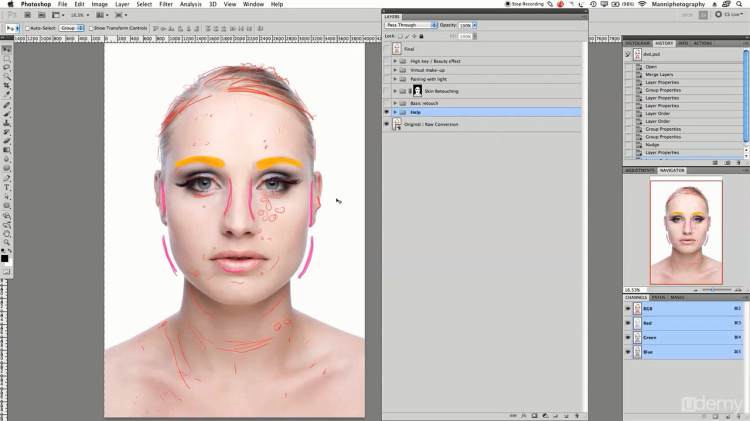
Task: Select the Clone Stamp tool
Action: 7,123
